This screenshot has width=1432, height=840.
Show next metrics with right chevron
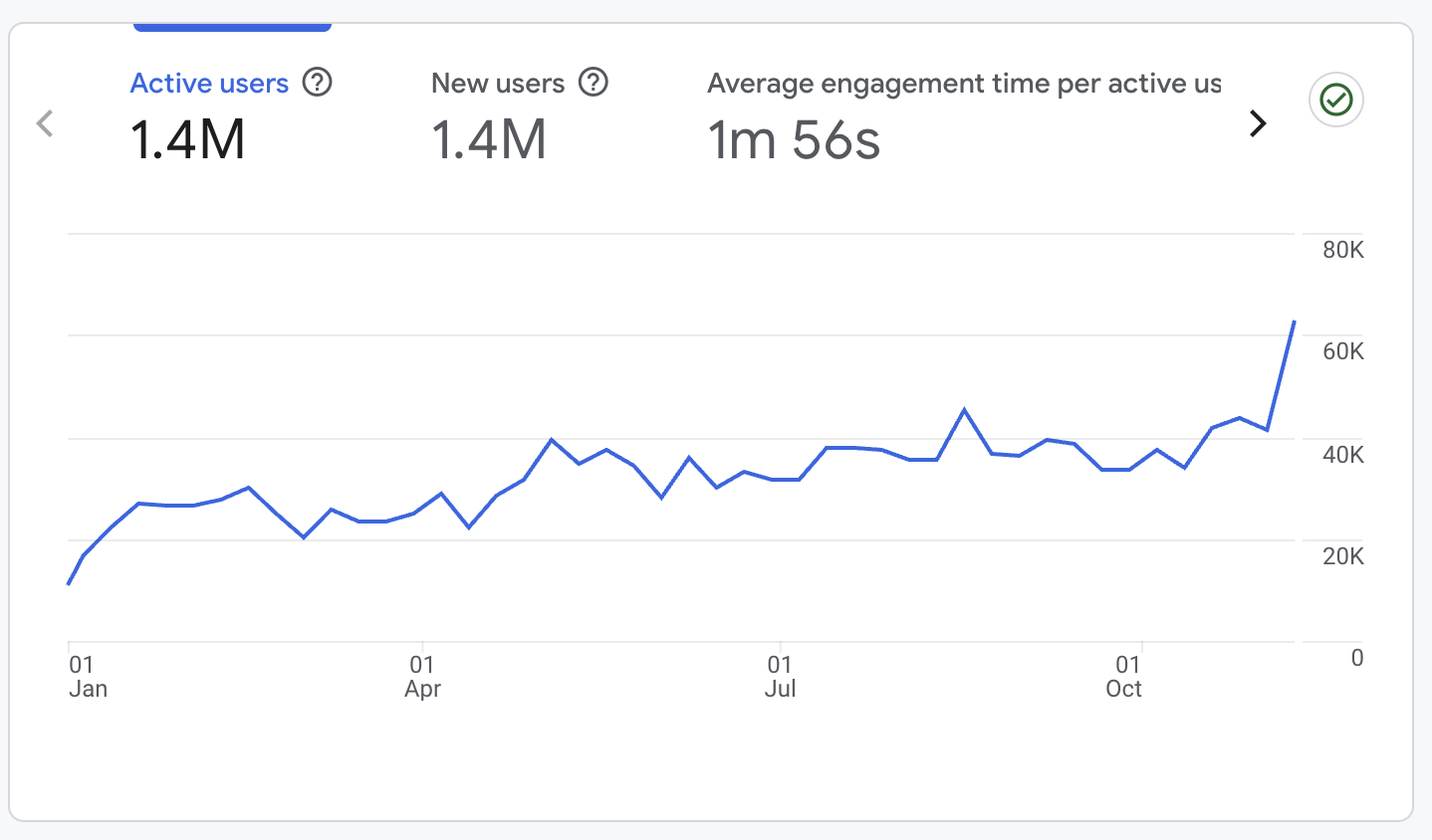1258,123
